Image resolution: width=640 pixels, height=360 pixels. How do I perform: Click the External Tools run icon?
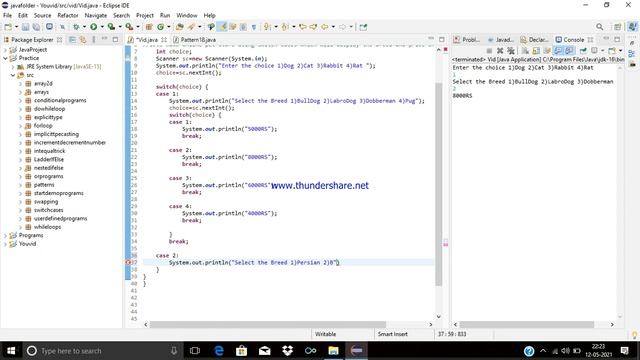[x=129, y=27]
